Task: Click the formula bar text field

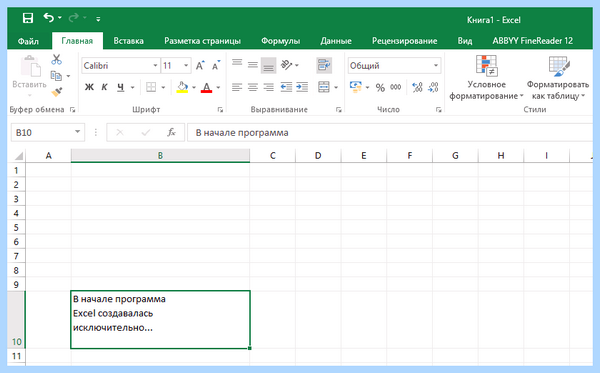Action: point(390,133)
